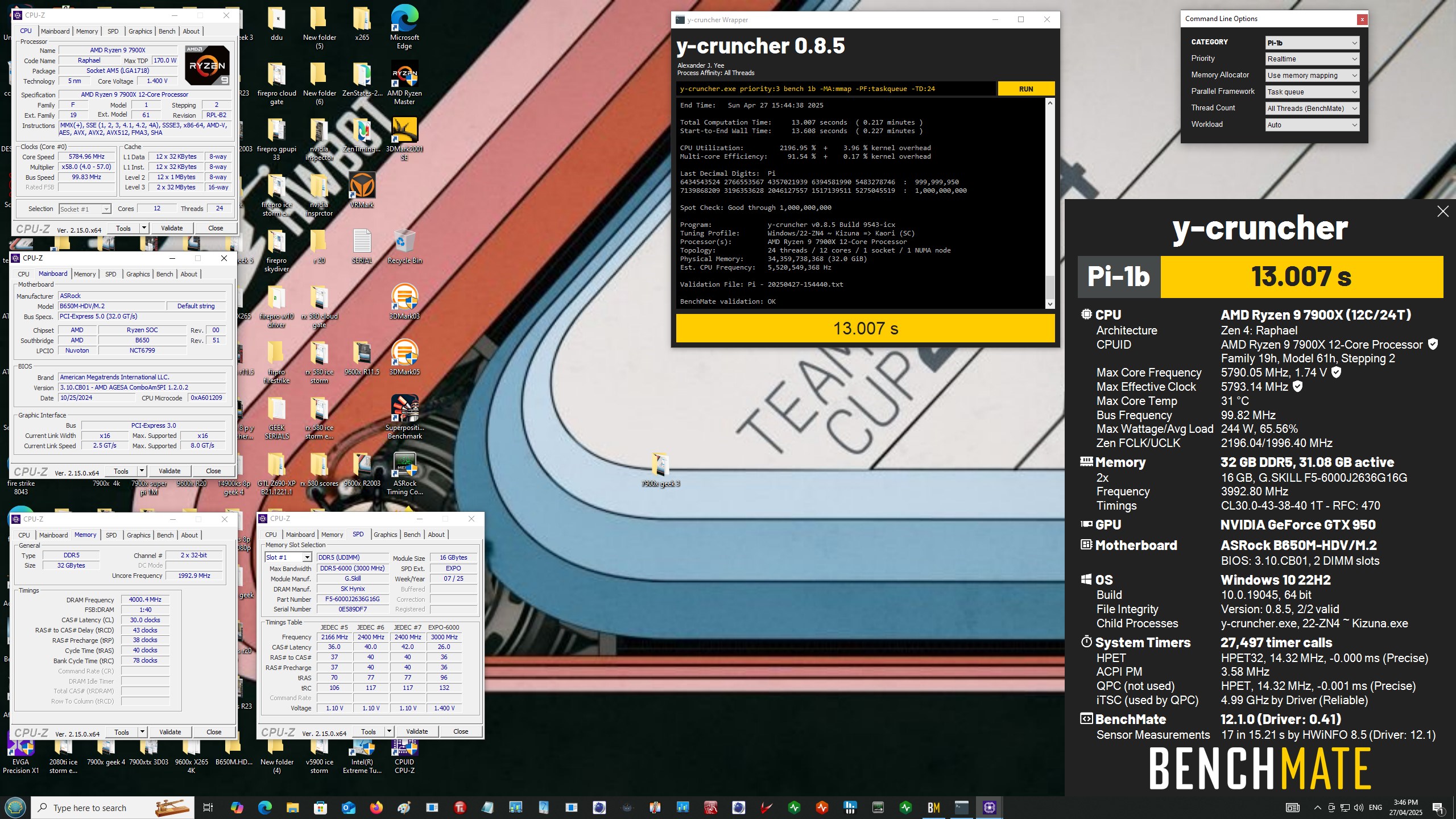This screenshot has width=1456, height=819.
Task: Click the y-cruncher output scrollbar up arrow
Action: pyautogui.click(x=1050, y=103)
